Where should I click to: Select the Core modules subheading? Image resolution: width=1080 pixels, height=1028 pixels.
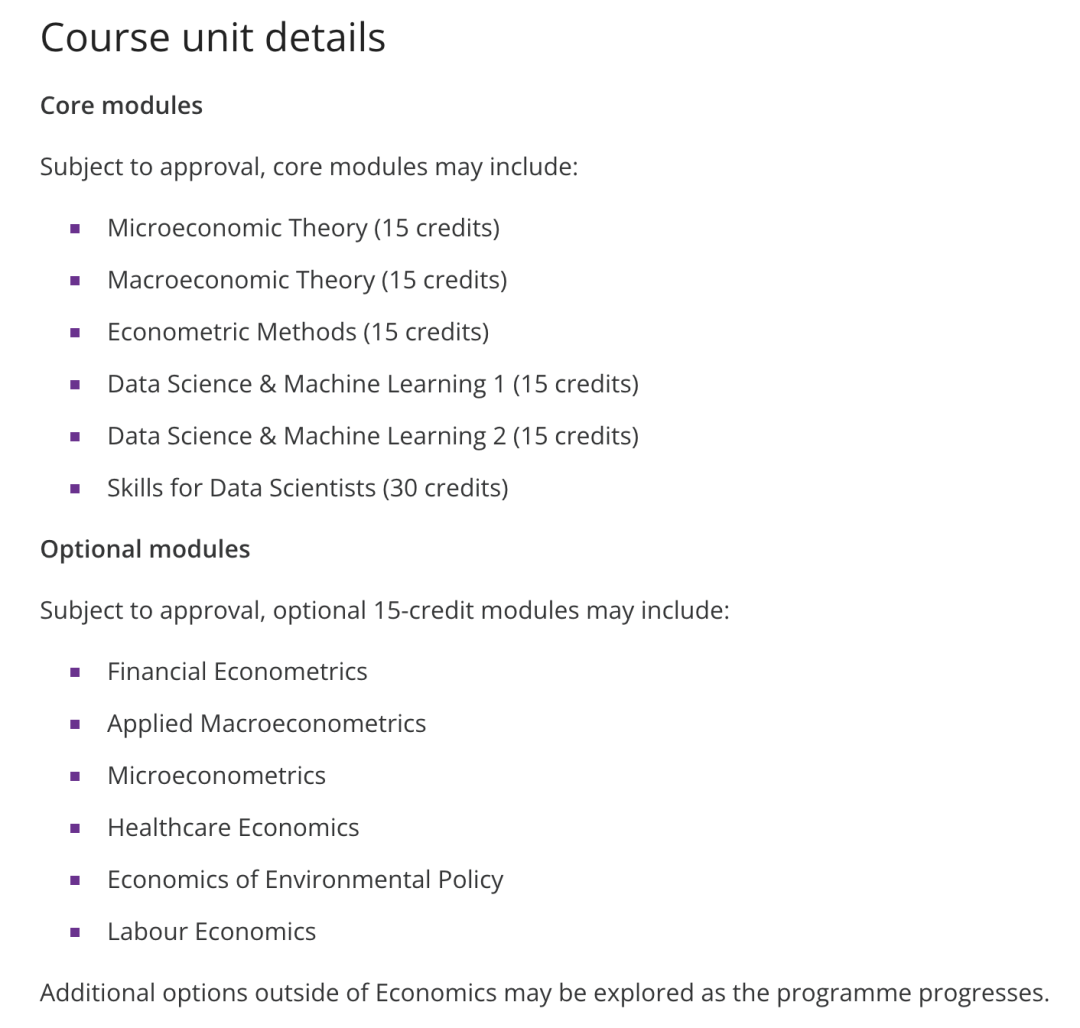point(121,105)
